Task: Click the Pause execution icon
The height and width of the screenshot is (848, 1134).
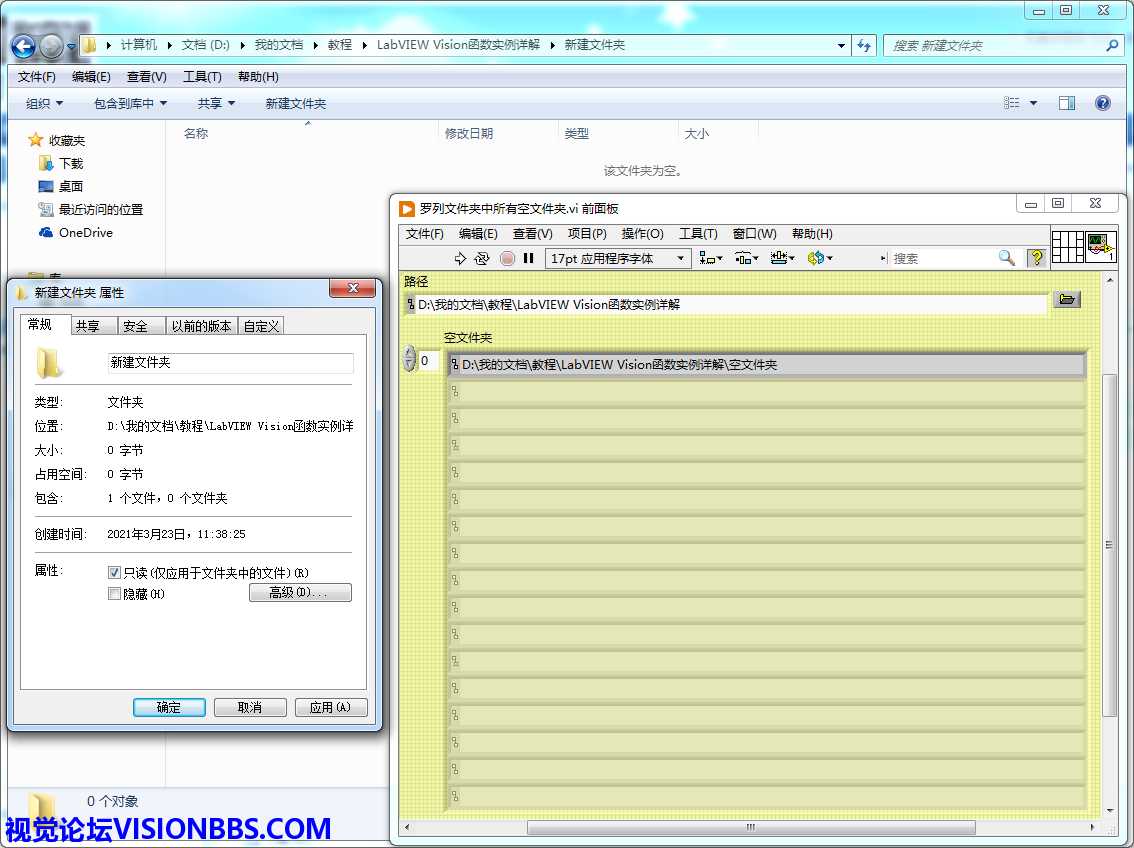Action: tap(529, 258)
